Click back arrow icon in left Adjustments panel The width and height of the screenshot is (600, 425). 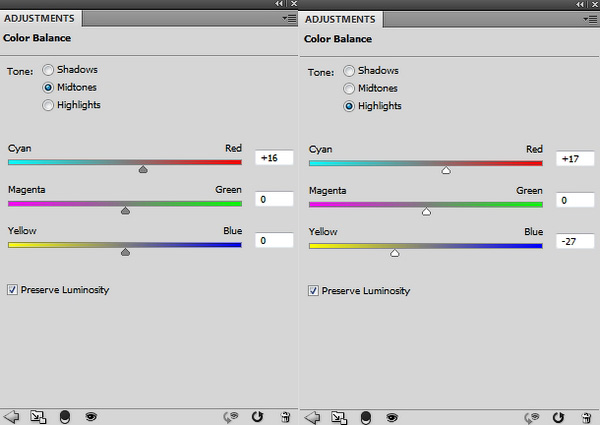coord(11,416)
